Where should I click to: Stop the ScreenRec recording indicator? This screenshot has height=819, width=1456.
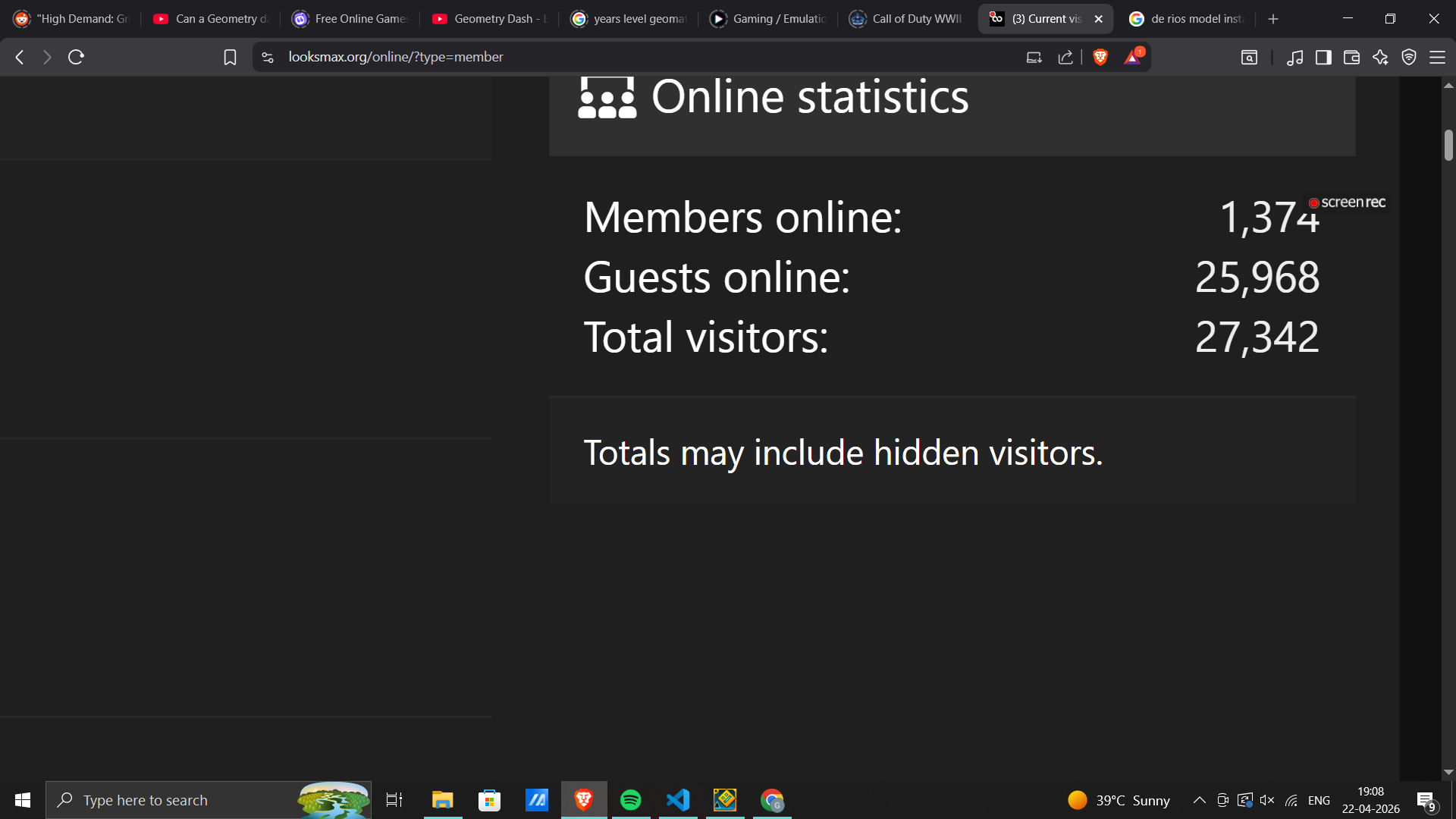click(1314, 202)
